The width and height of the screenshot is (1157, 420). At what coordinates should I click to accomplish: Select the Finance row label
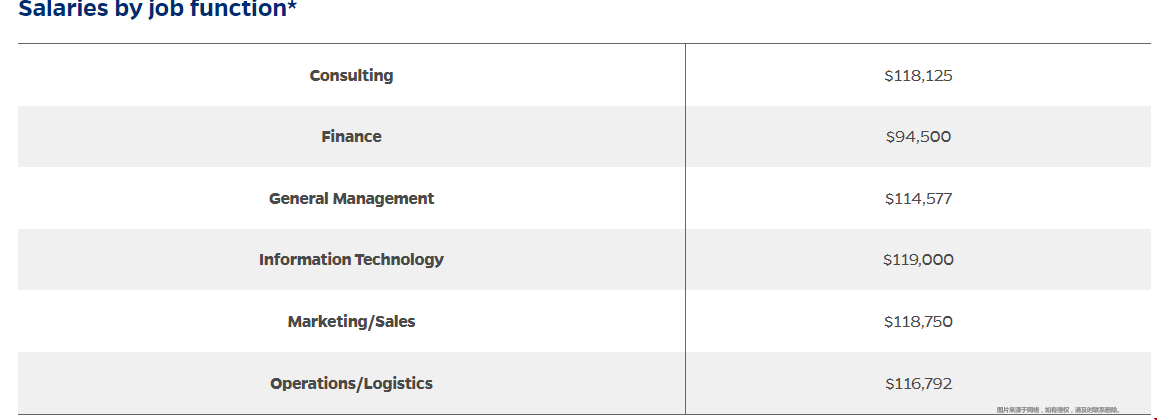[x=351, y=137]
